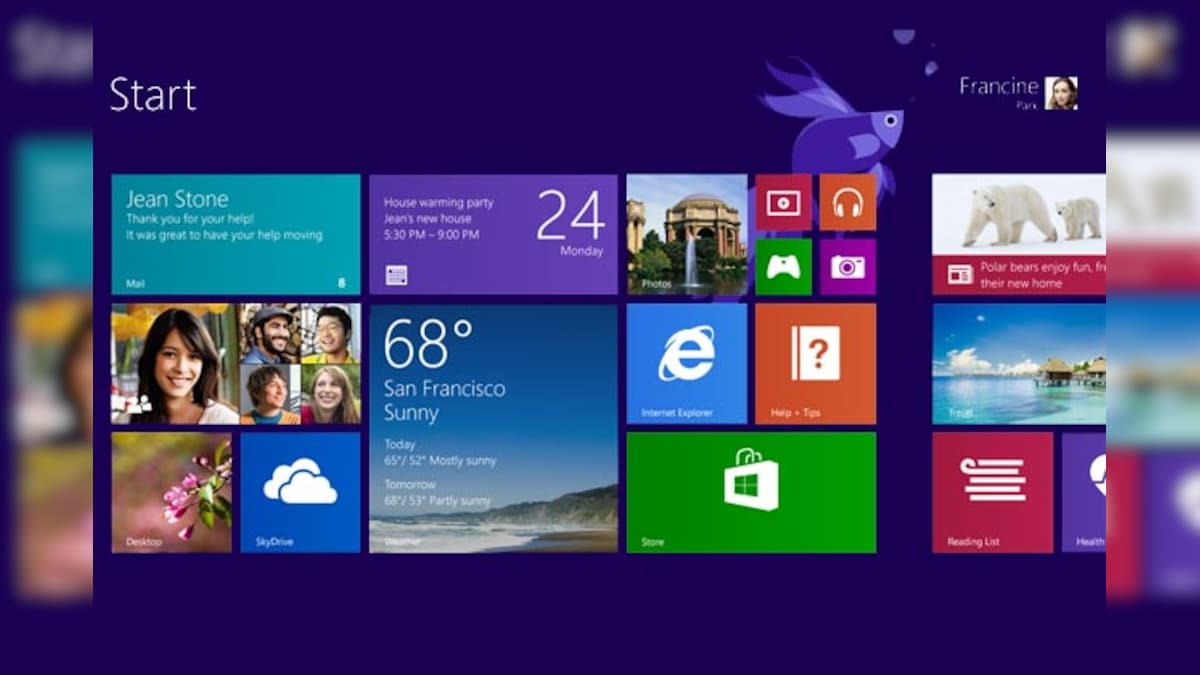Open the Photos tile
The height and width of the screenshot is (675, 1200).
coord(686,233)
